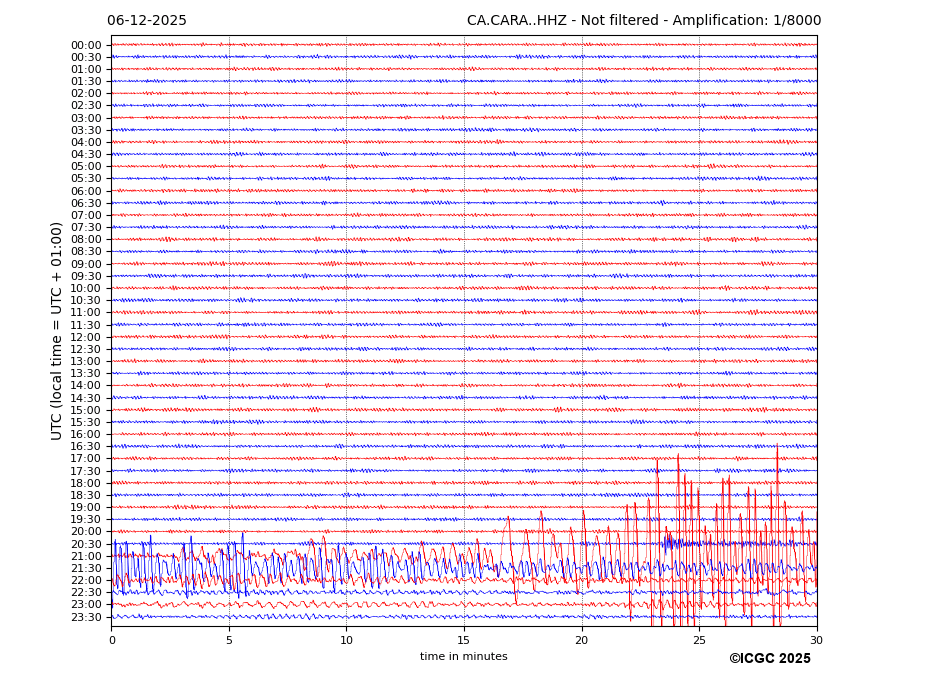The image size is (927, 696).
Task: Click the 15 tick on the minutes axis
Action: [x=464, y=640]
